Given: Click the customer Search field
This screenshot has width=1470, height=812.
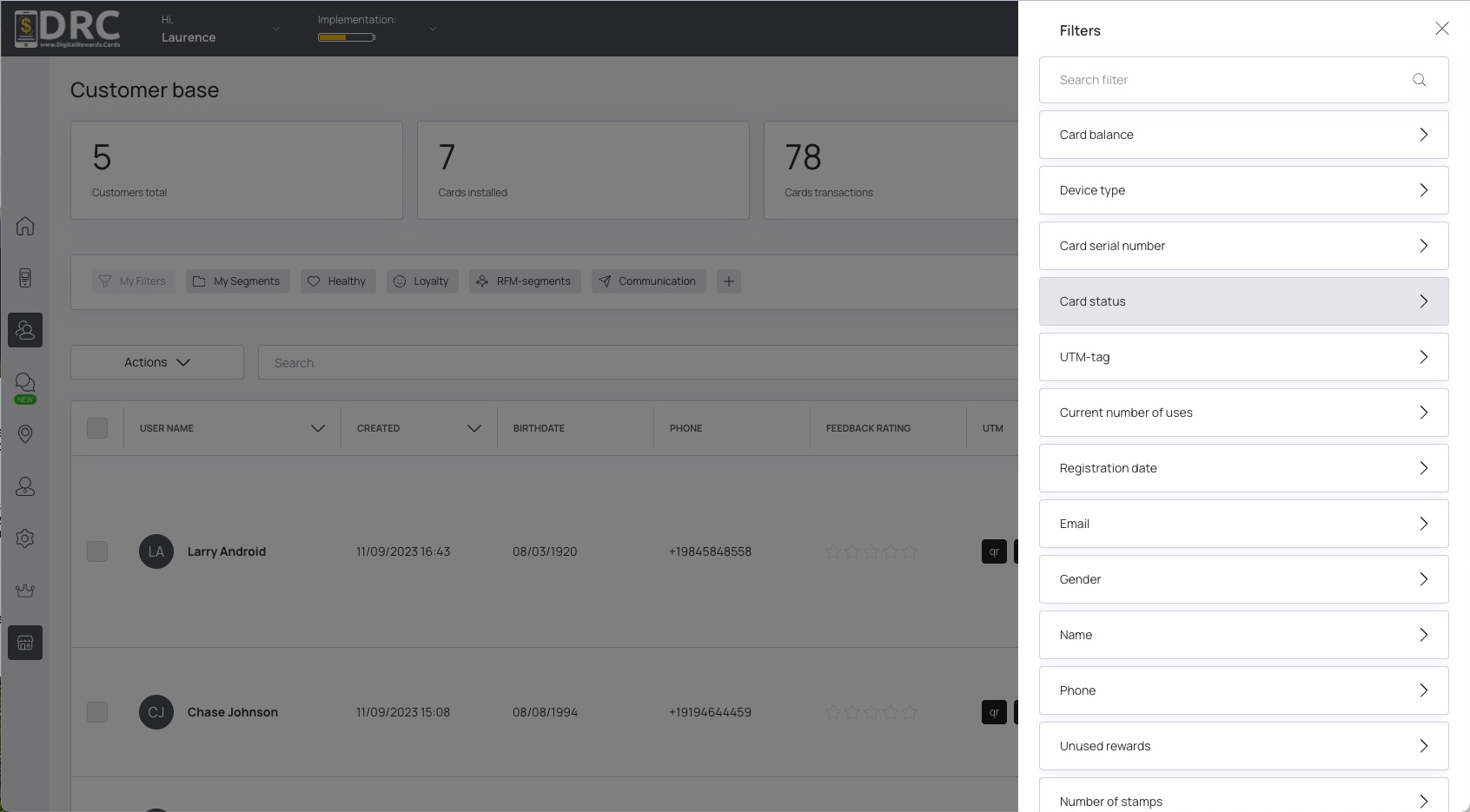Looking at the screenshot, I should pyautogui.click(x=639, y=362).
